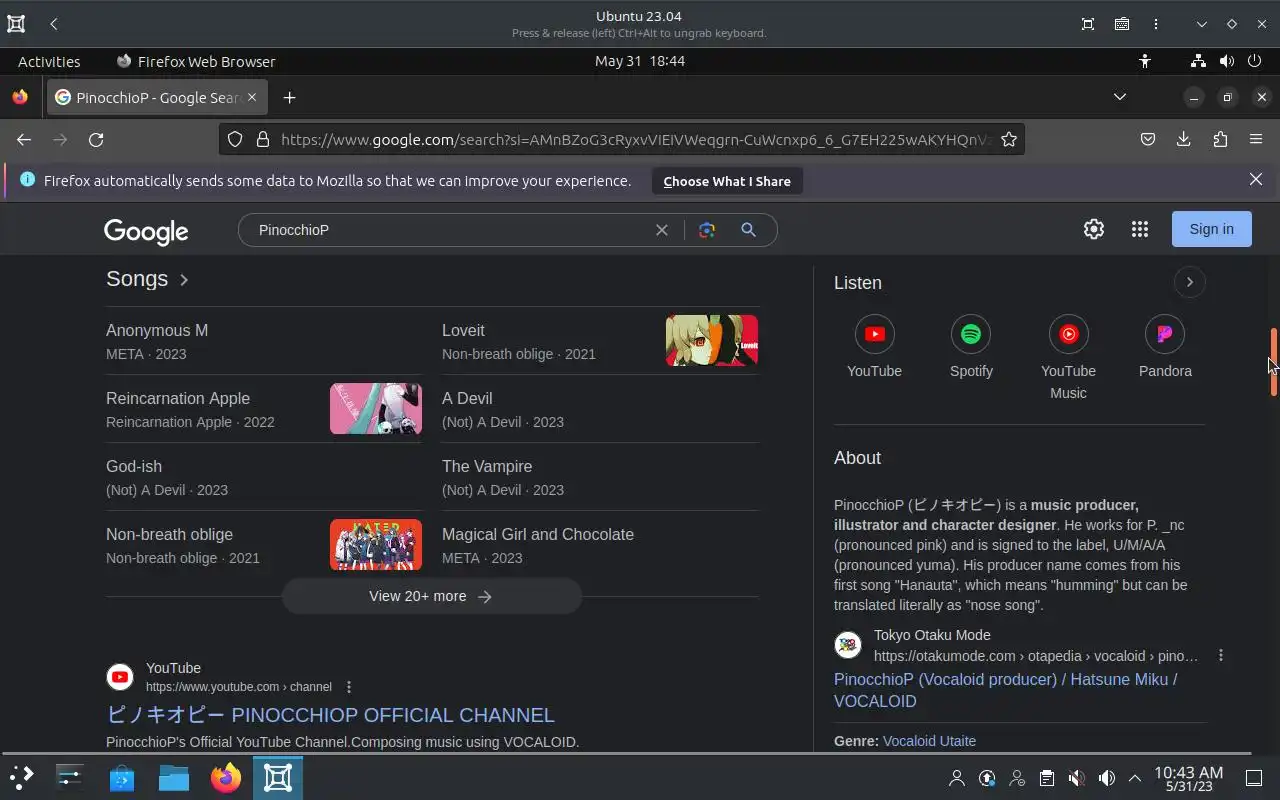
Task: Toggle muted audio icon in system tray
Action: coord(1076,778)
